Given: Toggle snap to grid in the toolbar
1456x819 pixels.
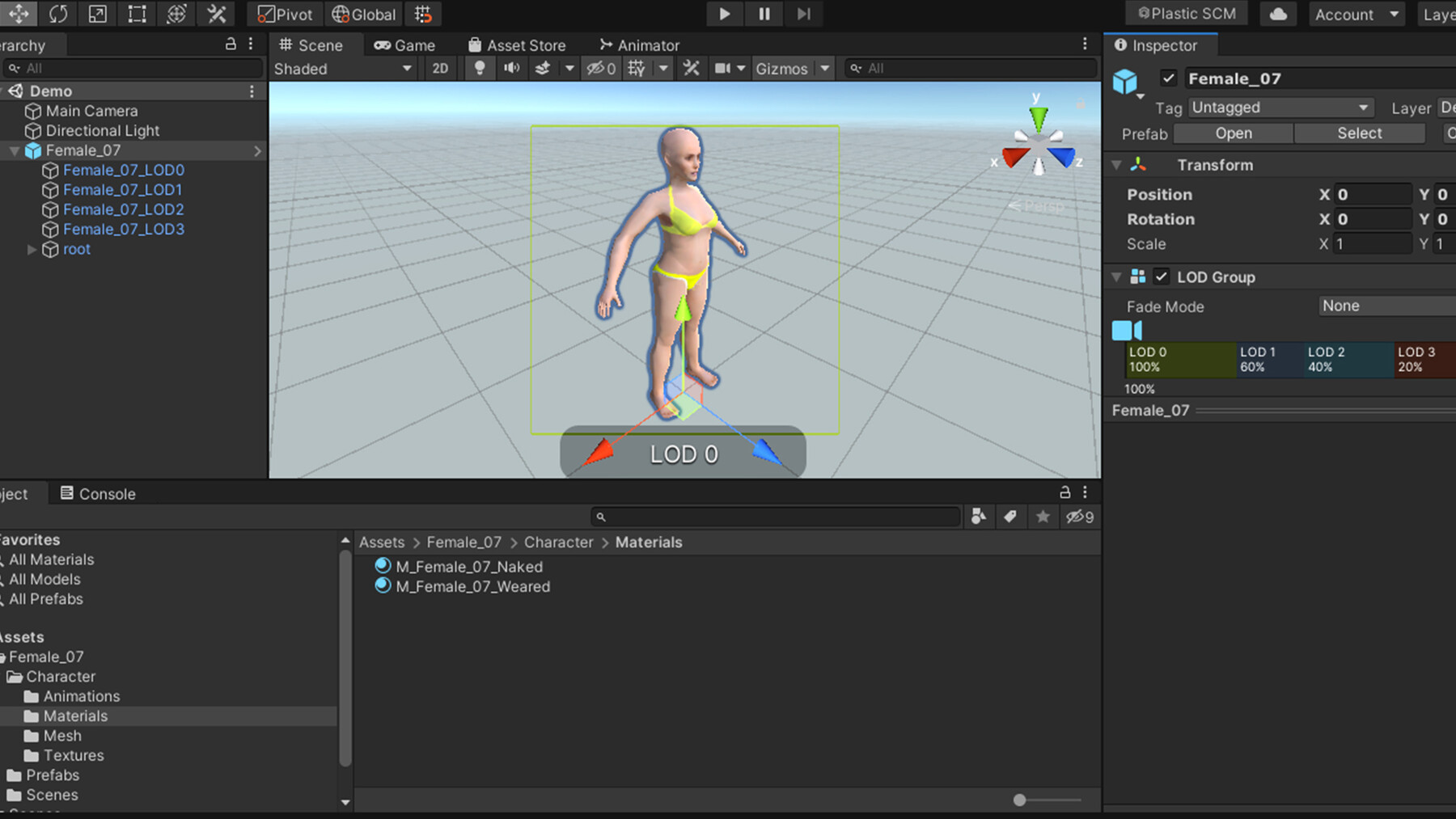Looking at the screenshot, I should pyautogui.click(x=422, y=14).
